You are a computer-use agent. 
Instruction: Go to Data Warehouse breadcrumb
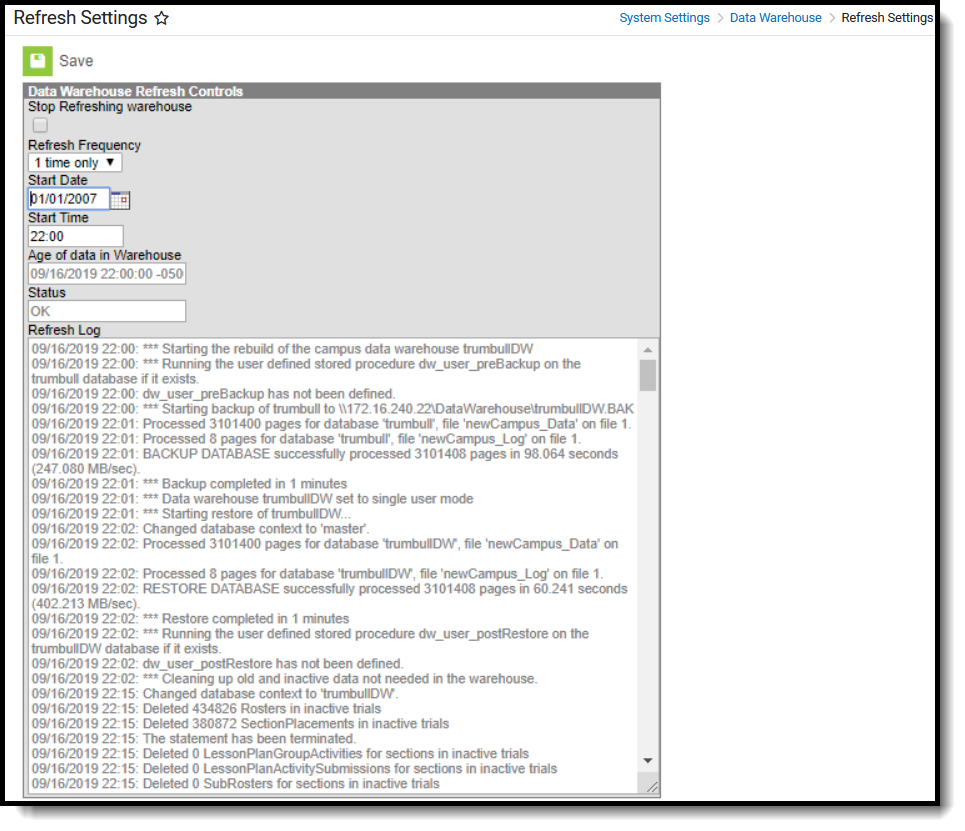(x=775, y=18)
